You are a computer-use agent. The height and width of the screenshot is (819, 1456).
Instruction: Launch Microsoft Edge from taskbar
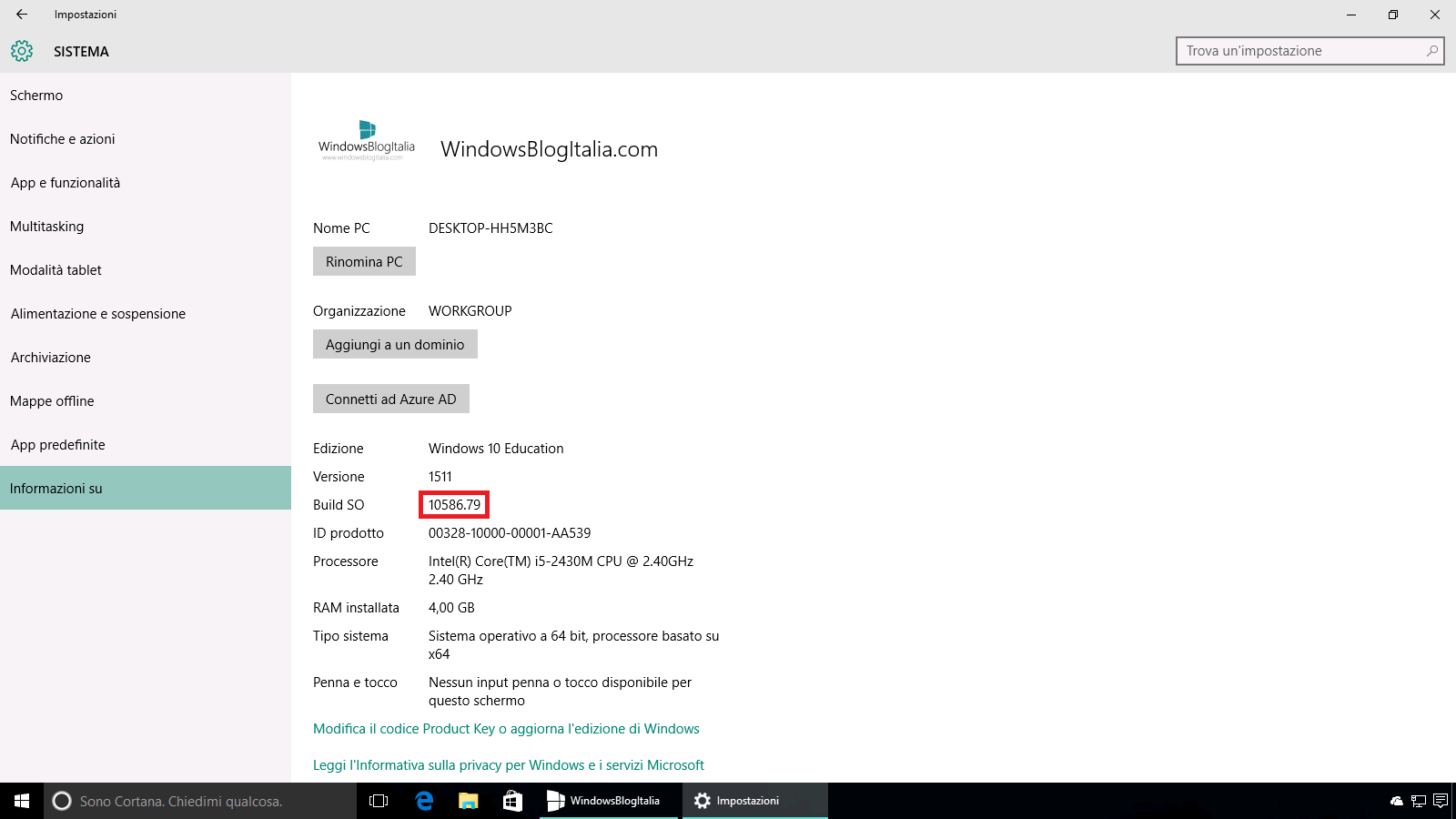tap(424, 801)
